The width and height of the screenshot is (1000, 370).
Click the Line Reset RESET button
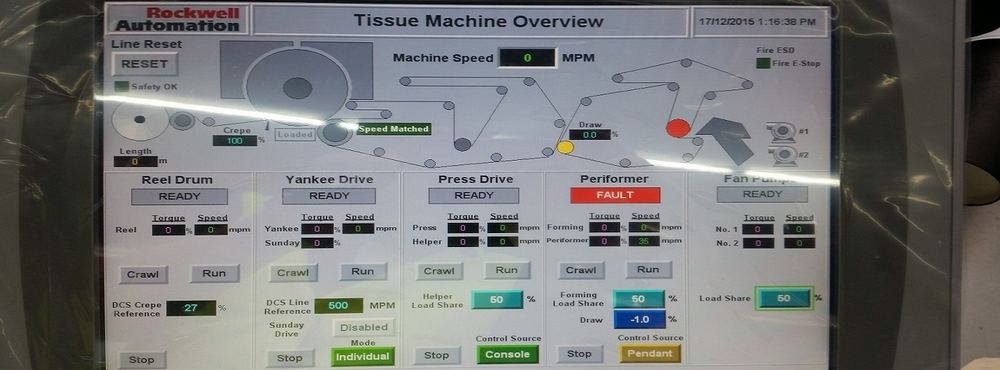(145, 64)
